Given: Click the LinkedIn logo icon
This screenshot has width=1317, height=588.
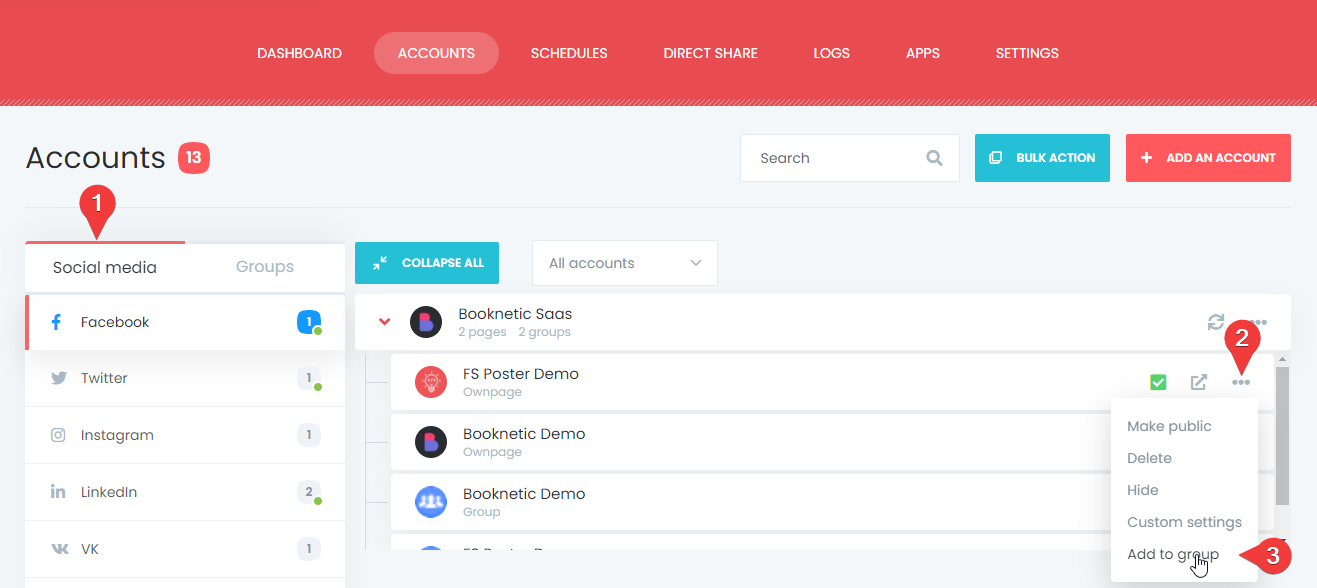Looking at the screenshot, I should click(59, 492).
